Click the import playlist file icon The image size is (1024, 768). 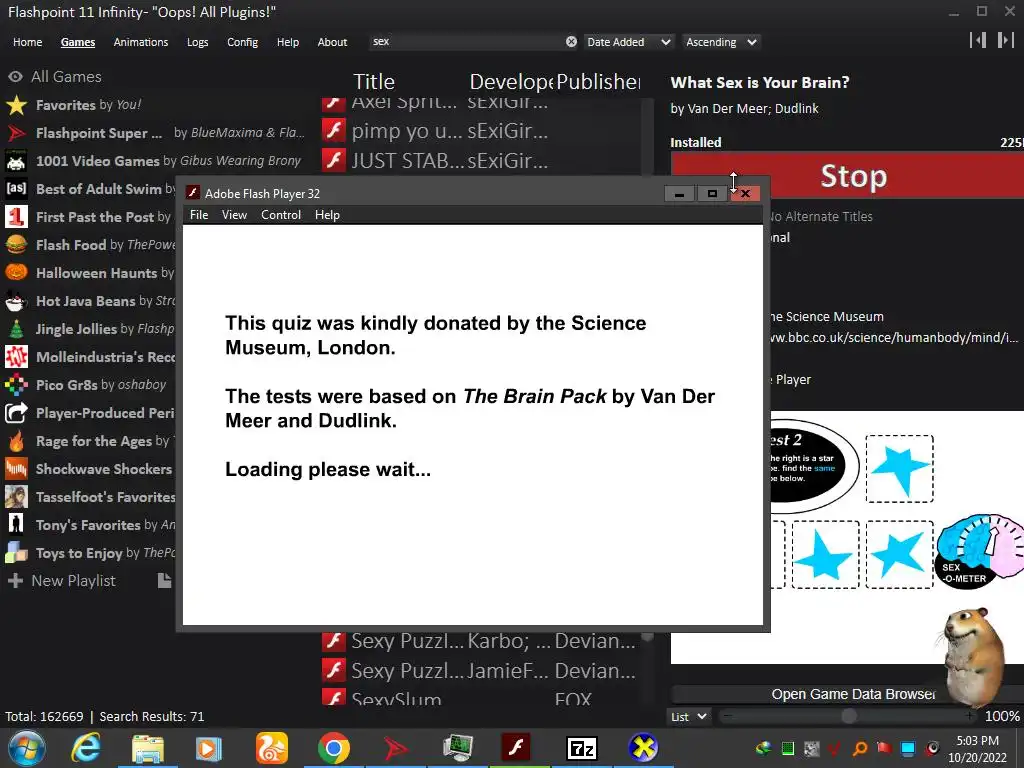[165, 580]
